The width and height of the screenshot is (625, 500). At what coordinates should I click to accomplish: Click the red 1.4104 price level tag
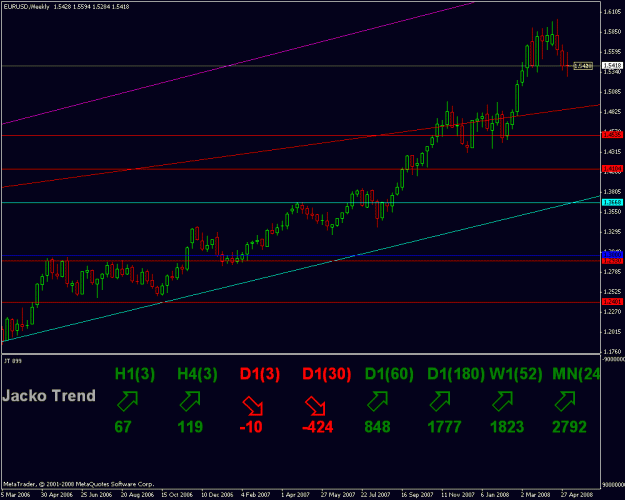(x=612, y=169)
